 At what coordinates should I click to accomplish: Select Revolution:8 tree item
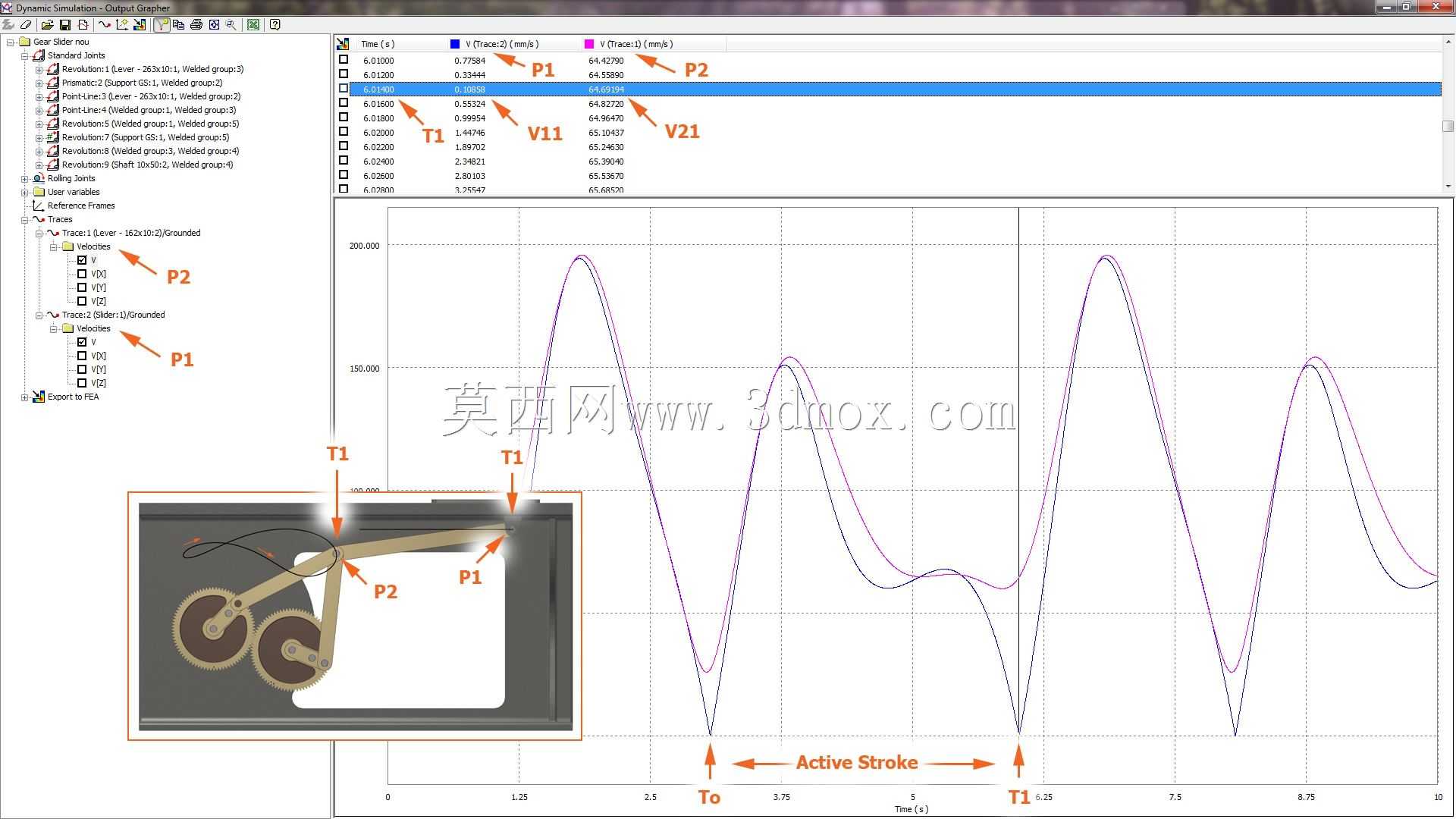pyautogui.click(x=150, y=151)
